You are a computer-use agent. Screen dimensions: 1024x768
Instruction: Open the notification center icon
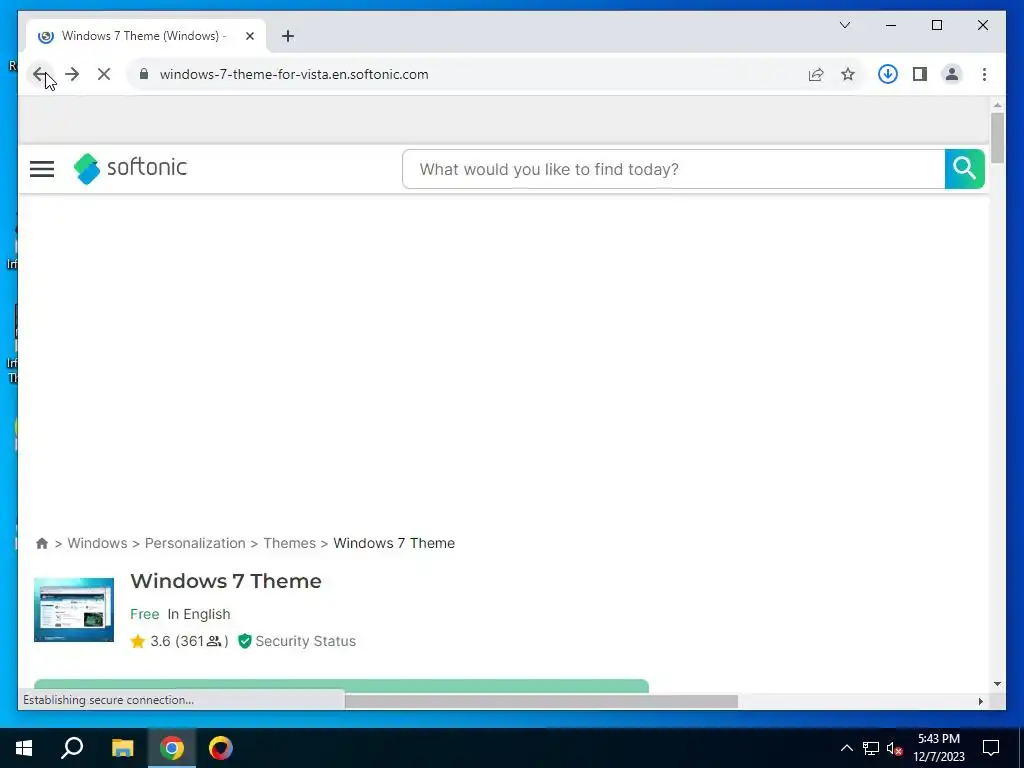click(991, 748)
